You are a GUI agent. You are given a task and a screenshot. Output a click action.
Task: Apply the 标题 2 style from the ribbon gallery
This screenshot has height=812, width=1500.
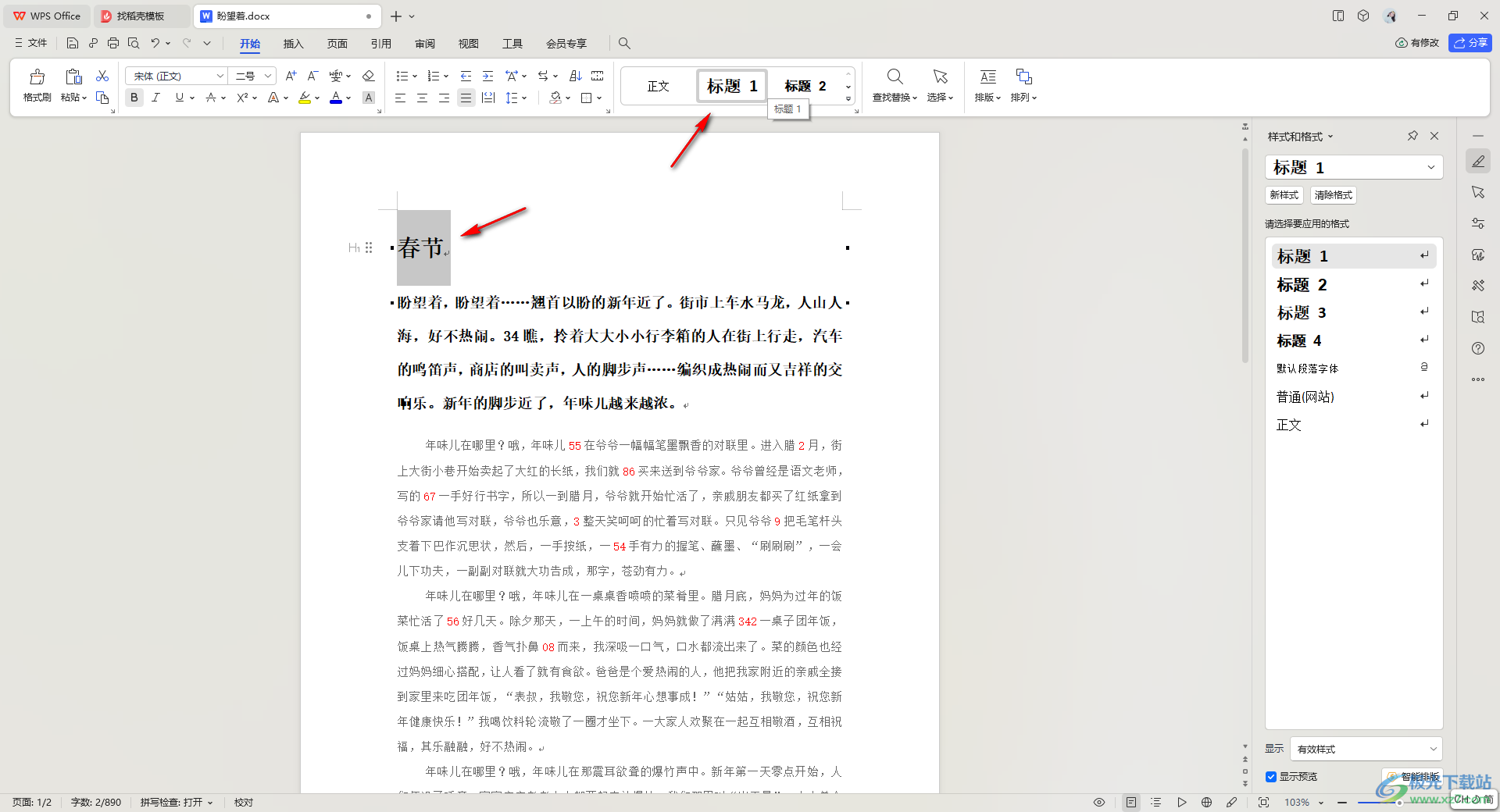[805, 86]
